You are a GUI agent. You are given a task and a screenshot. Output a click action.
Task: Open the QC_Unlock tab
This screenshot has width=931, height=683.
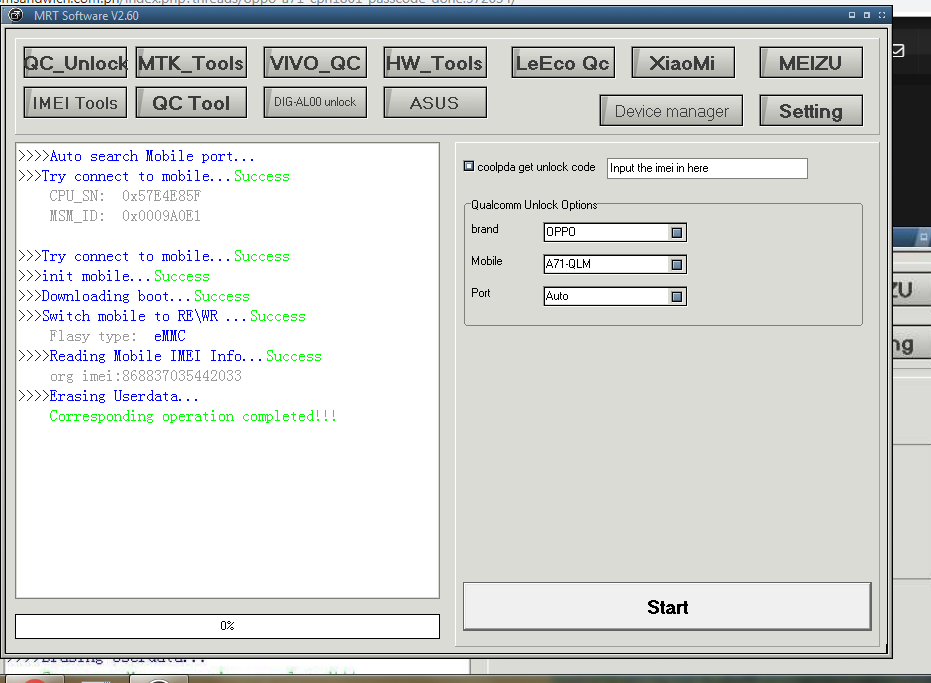click(x=75, y=63)
